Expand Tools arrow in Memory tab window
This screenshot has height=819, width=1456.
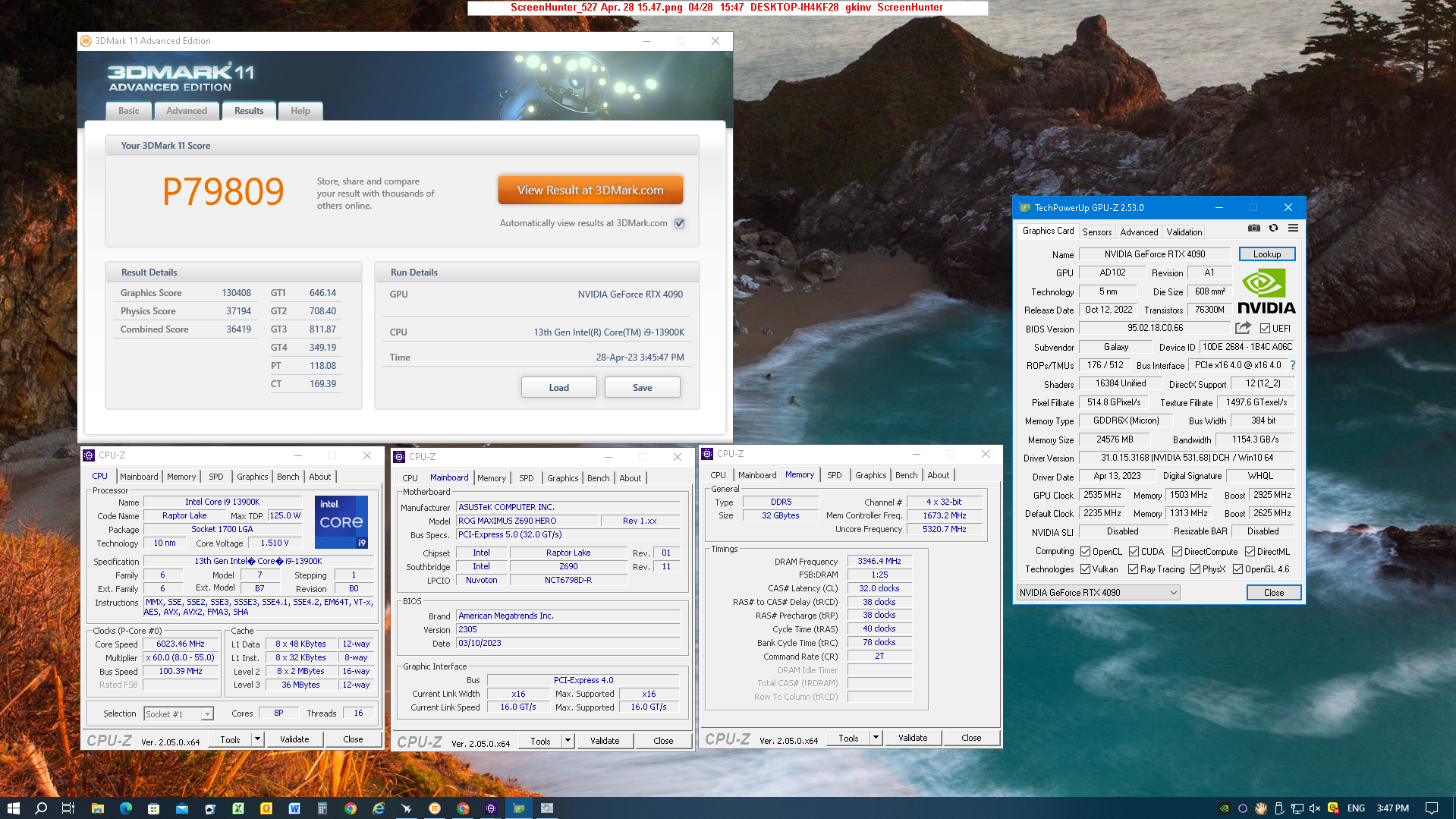[x=876, y=738]
